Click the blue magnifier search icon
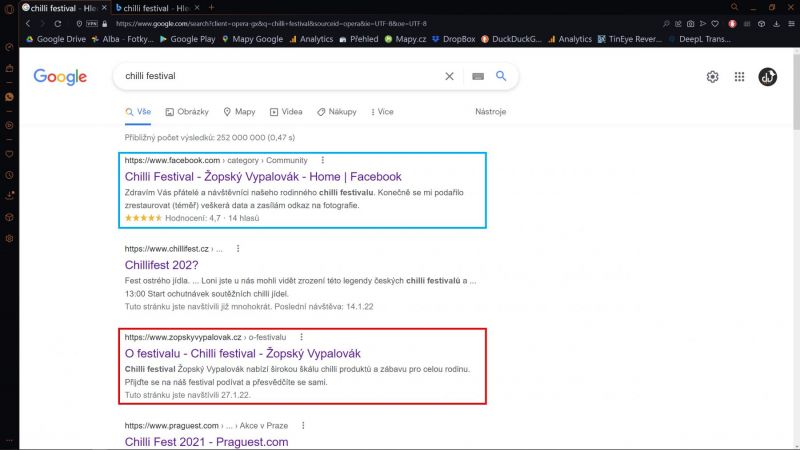Screen dimensions: 800x450 pos(502,76)
